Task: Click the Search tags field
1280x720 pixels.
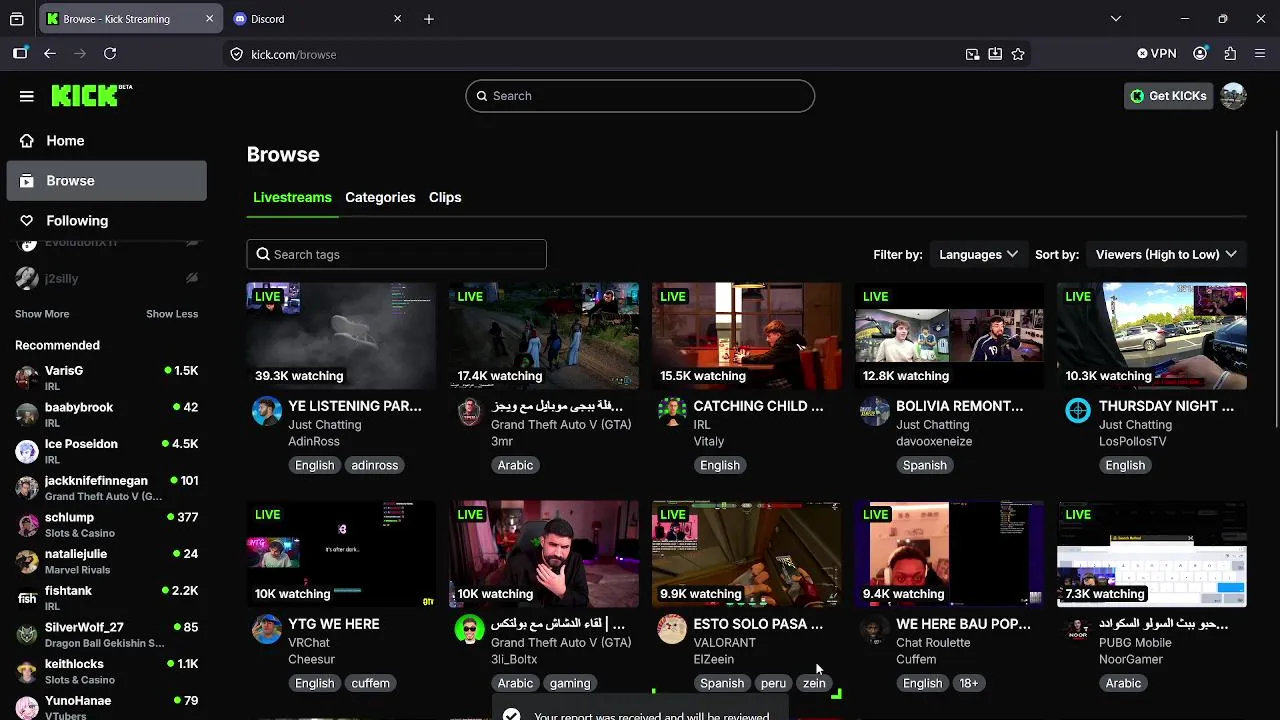Action: 396,254
